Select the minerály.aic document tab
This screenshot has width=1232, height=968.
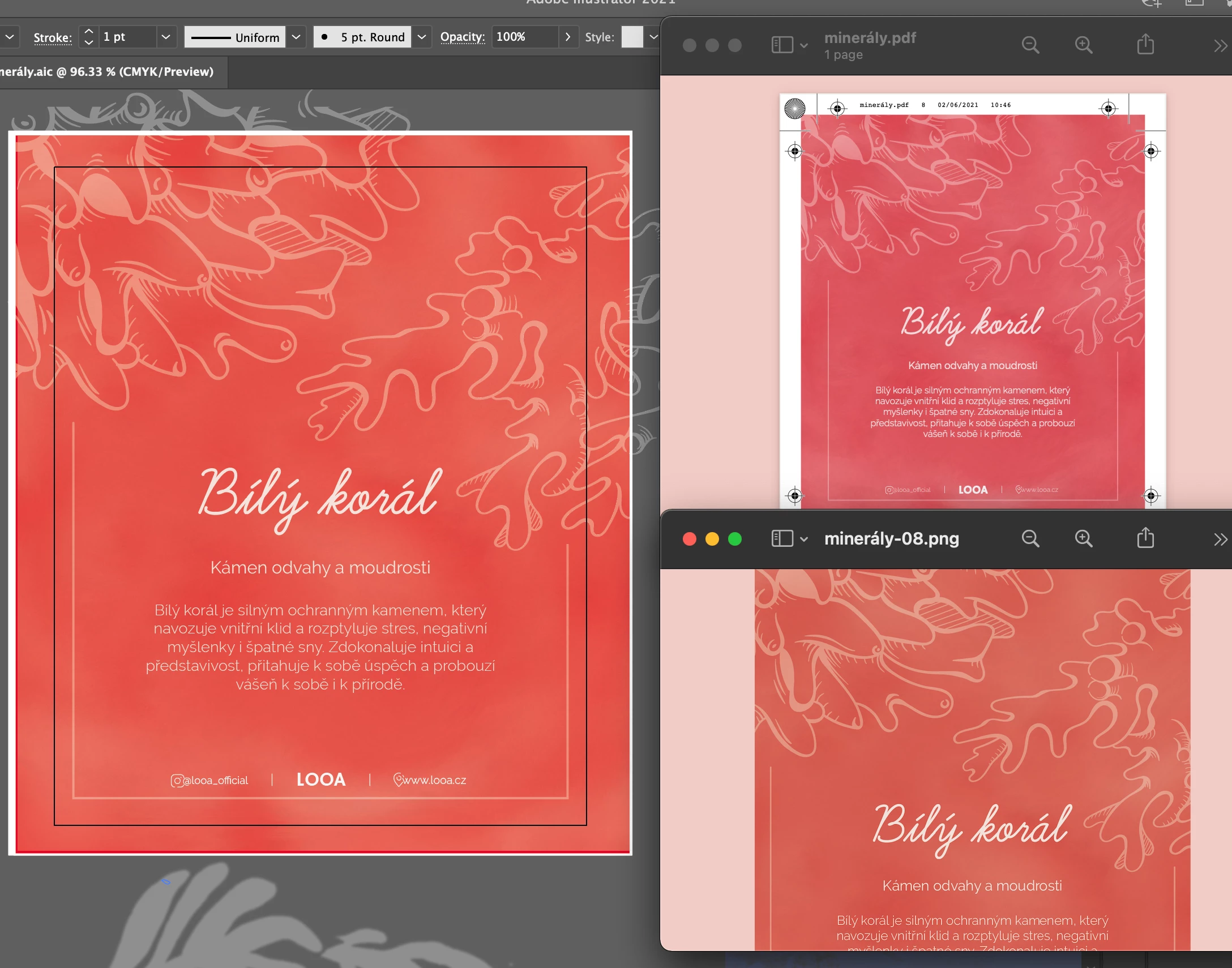tap(106, 72)
